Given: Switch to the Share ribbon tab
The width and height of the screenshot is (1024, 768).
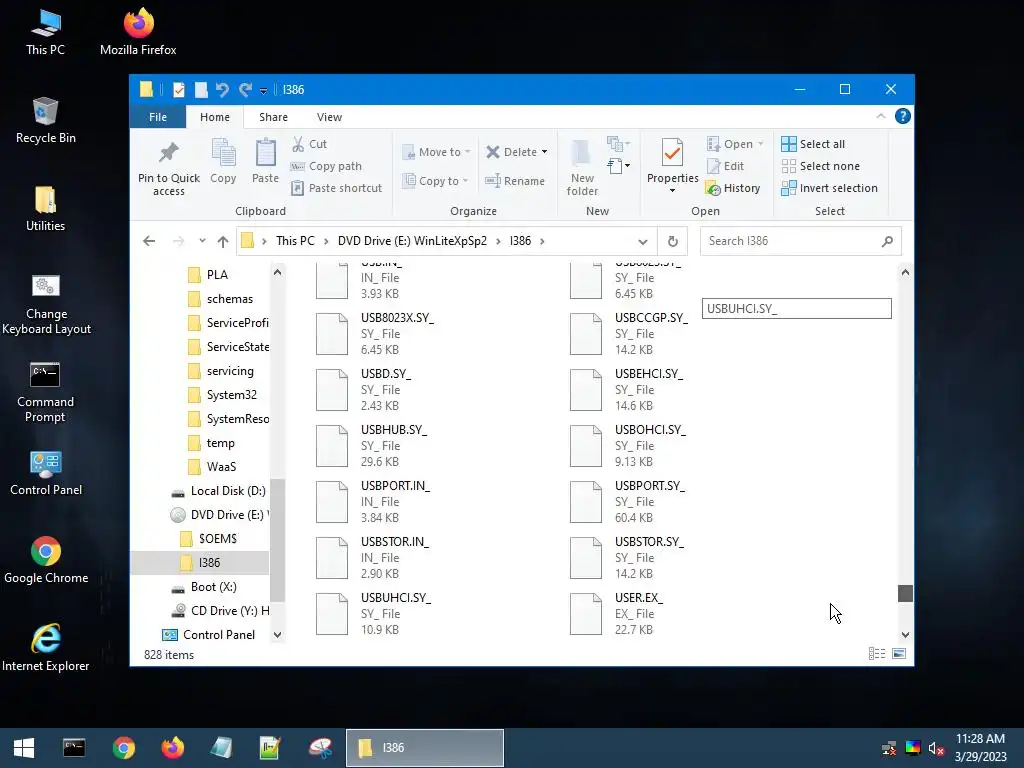Looking at the screenshot, I should 273,117.
